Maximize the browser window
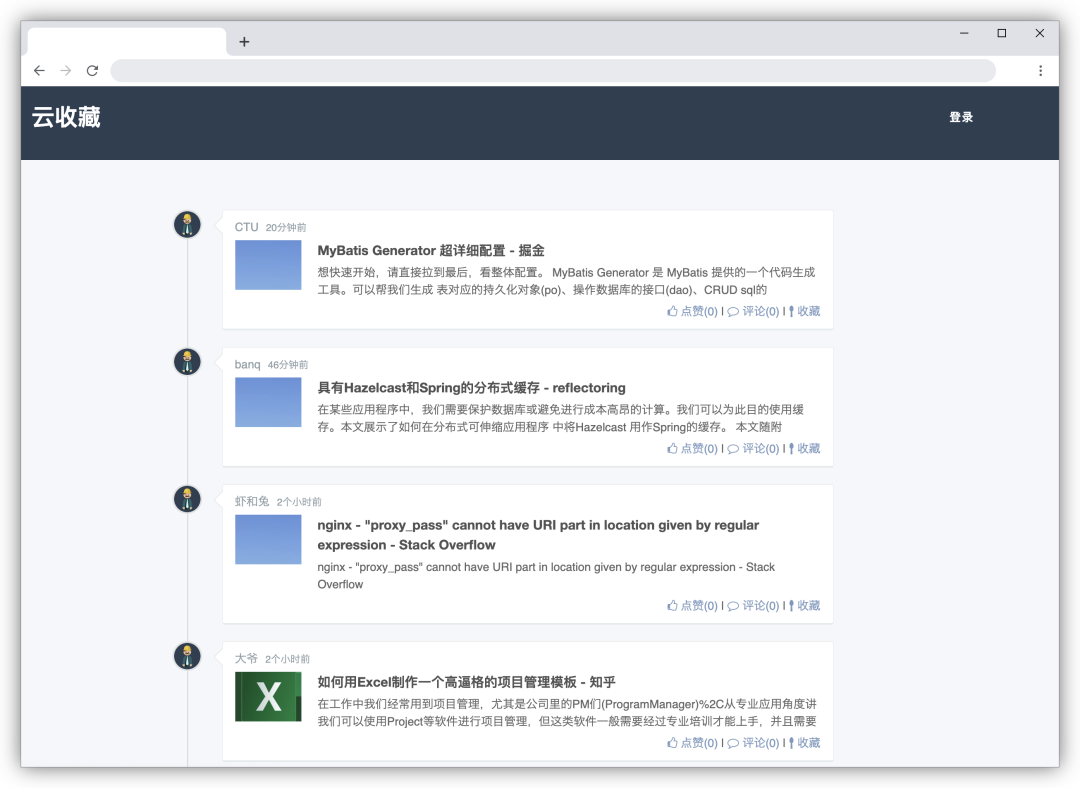 coord(1002,33)
